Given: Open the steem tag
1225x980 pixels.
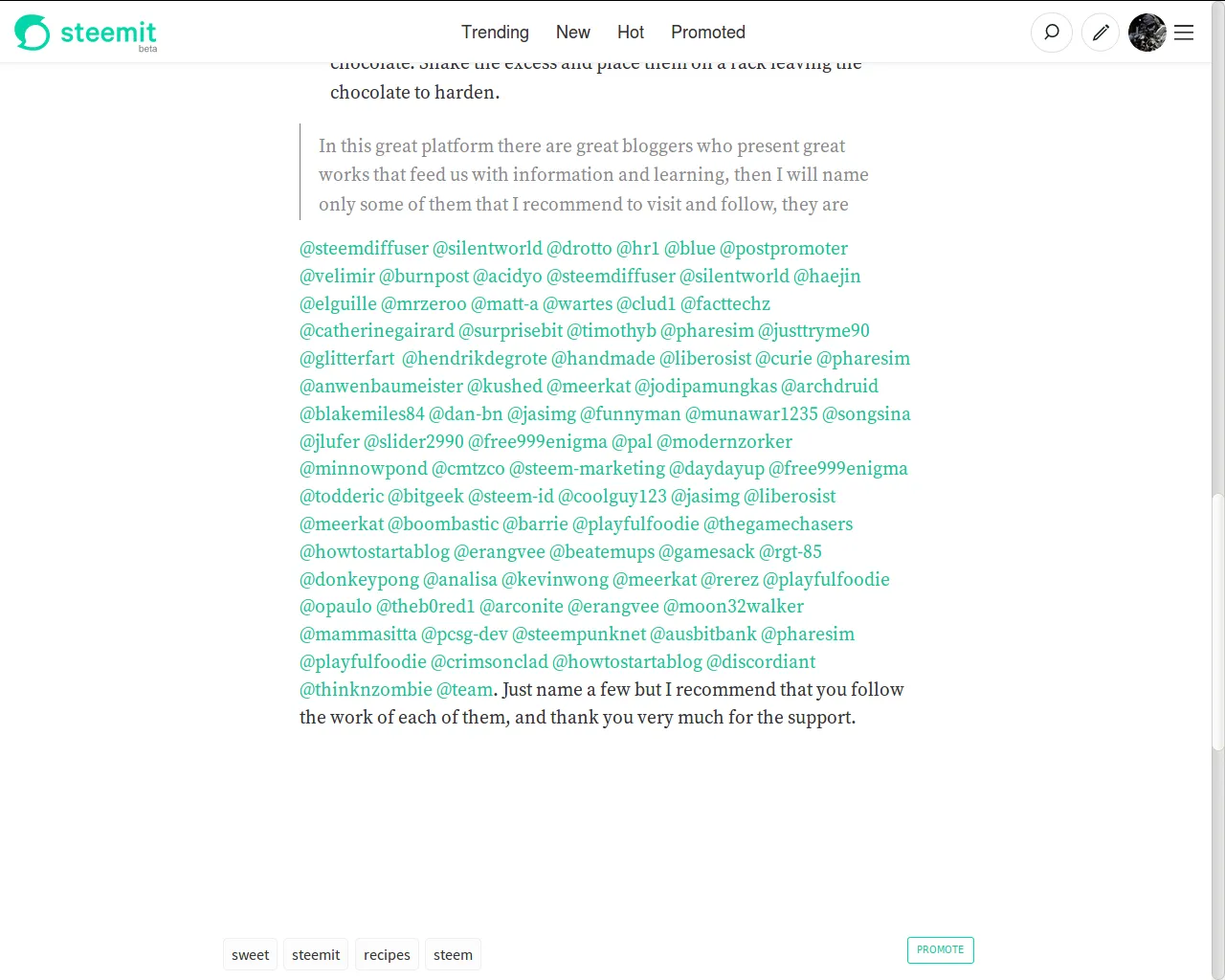Looking at the screenshot, I should point(453,955).
